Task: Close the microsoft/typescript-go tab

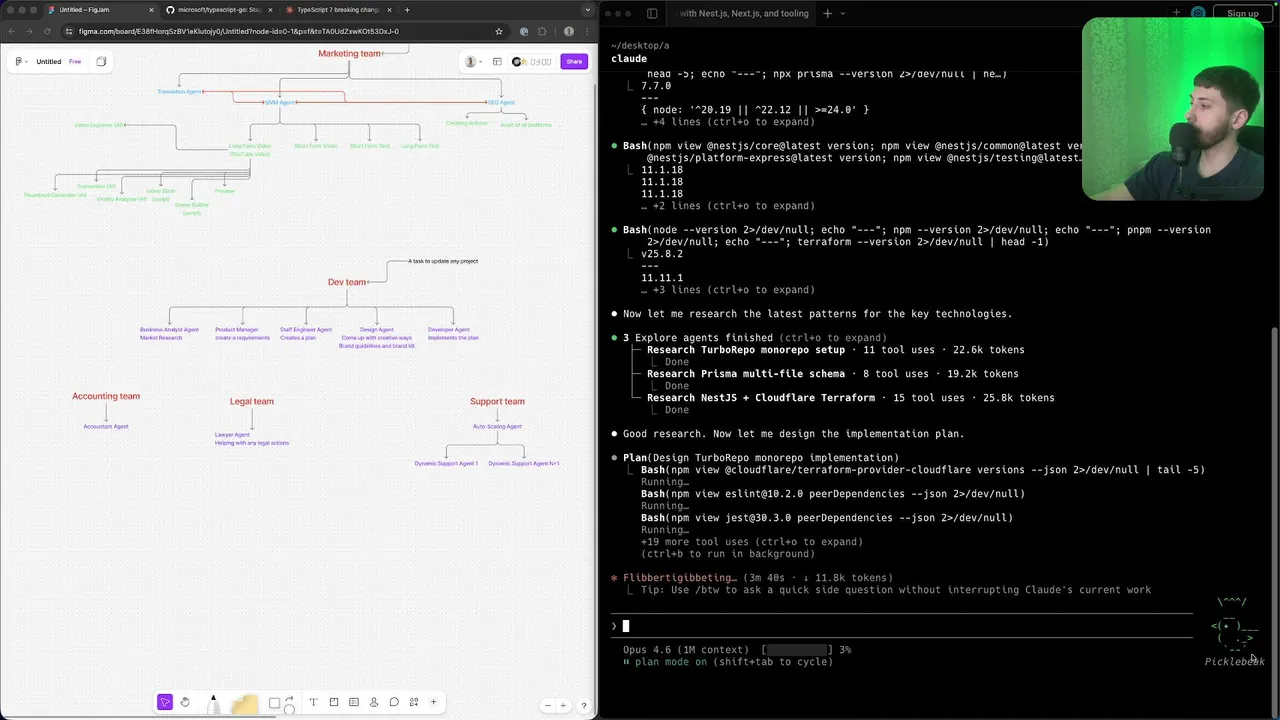Action: [x=270, y=10]
